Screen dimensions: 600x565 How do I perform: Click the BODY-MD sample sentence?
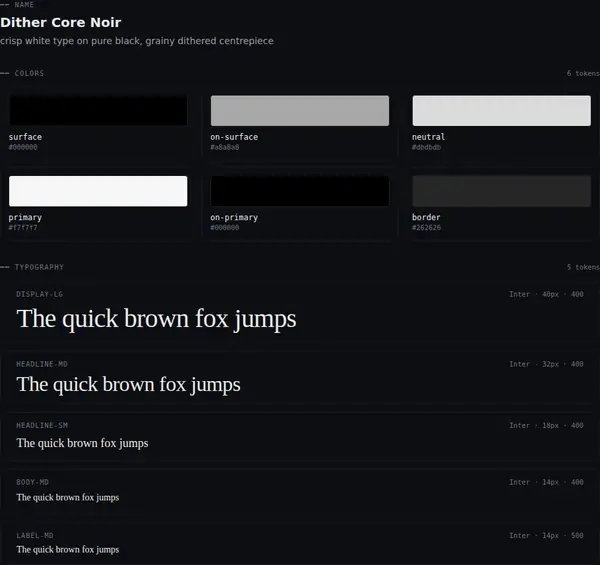tap(68, 498)
